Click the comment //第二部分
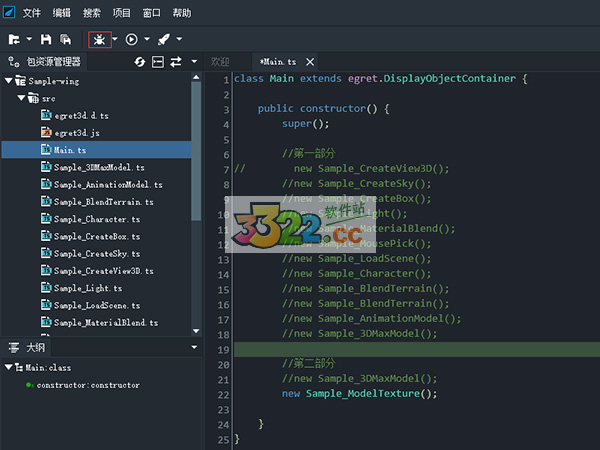 (x=308, y=363)
